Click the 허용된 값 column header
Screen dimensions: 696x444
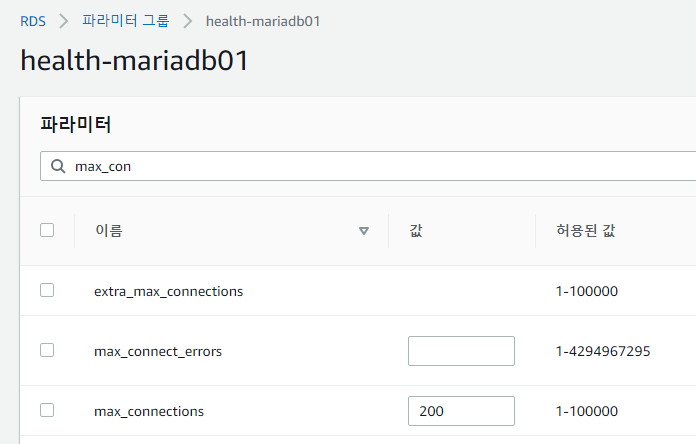[x=585, y=231]
